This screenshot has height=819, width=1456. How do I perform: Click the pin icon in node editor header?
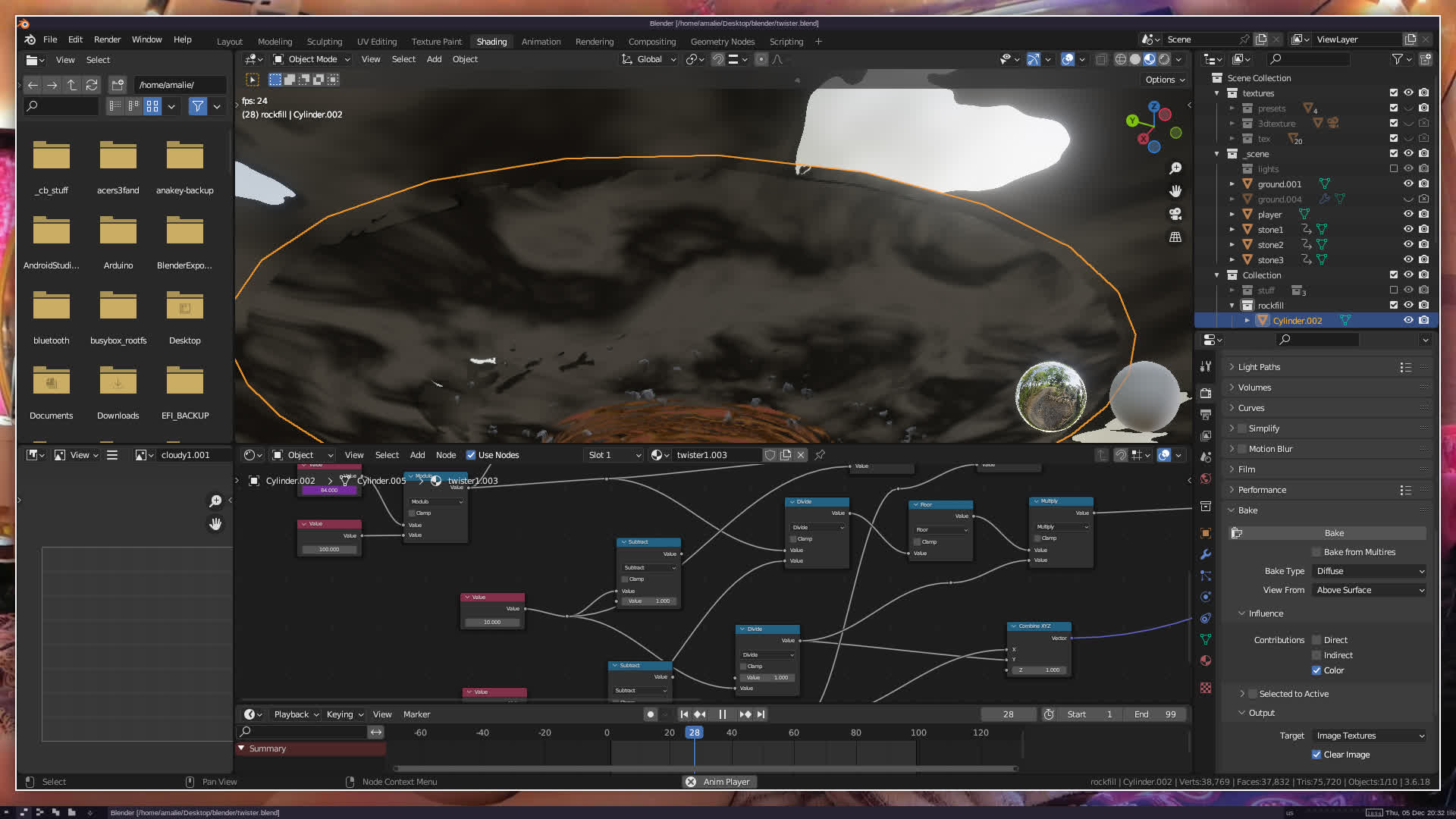pyautogui.click(x=820, y=455)
